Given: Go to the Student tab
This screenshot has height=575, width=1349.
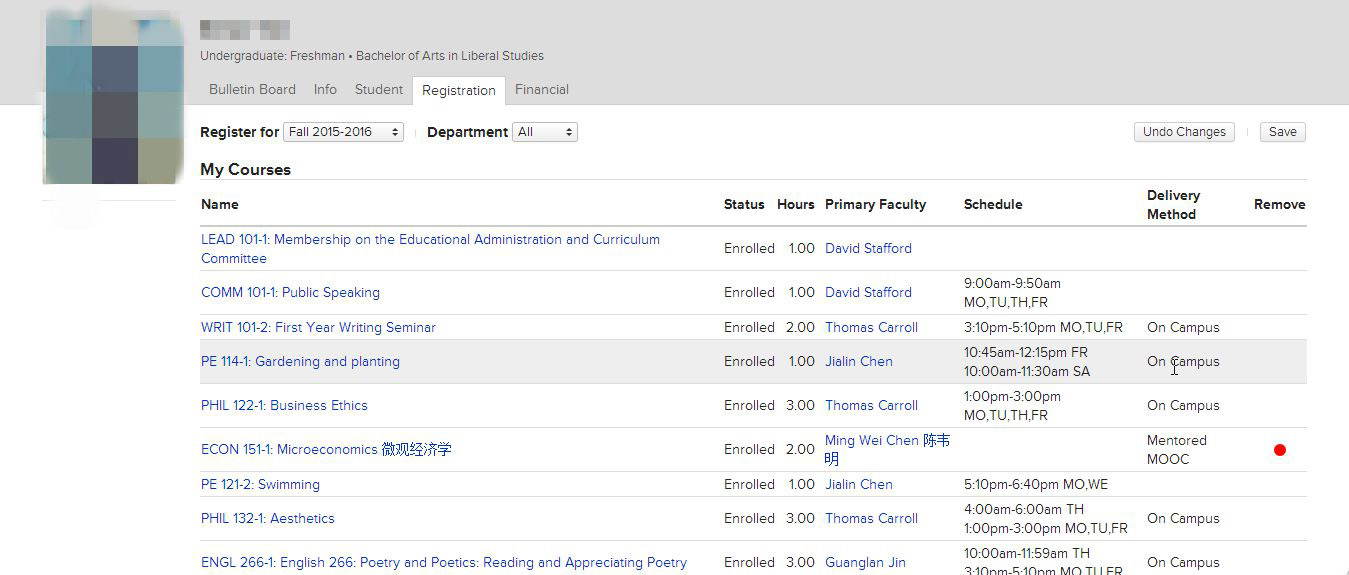Looking at the screenshot, I should (x=378, y=89).
